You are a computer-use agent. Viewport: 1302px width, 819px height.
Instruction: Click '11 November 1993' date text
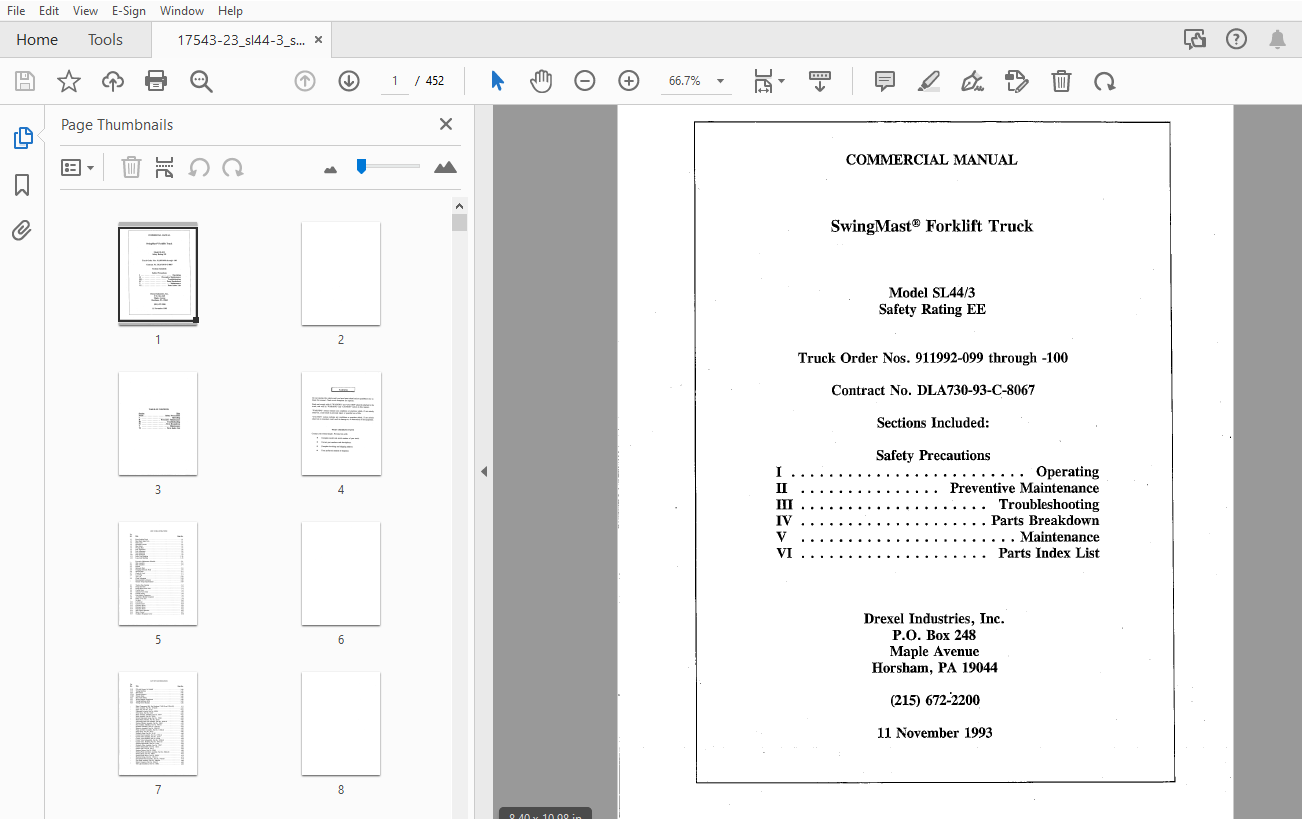point(935,732)
